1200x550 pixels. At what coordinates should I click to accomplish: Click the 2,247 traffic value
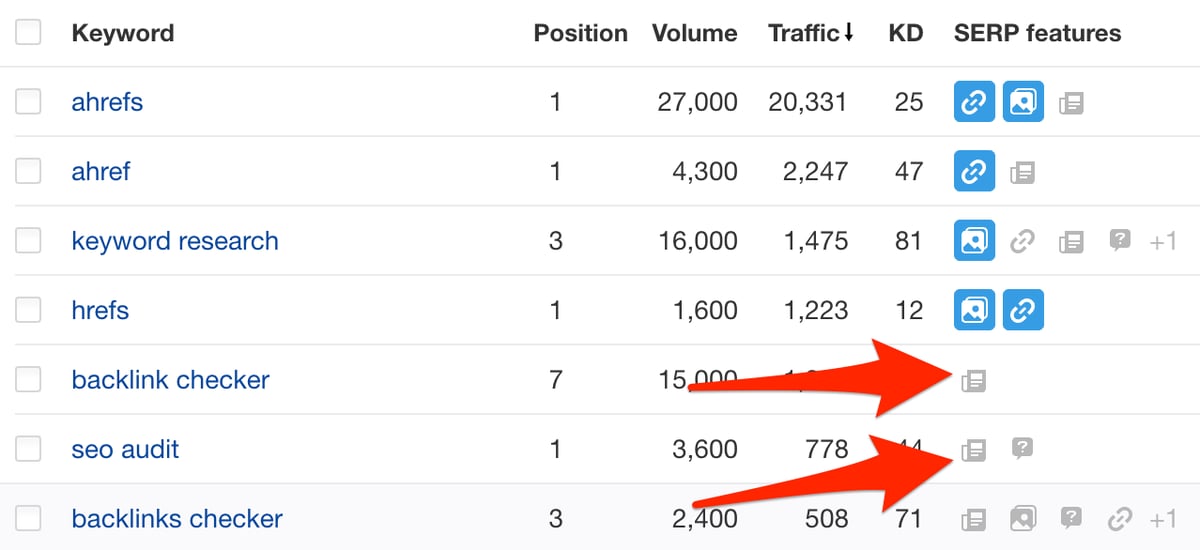click(x=814, y=172)
